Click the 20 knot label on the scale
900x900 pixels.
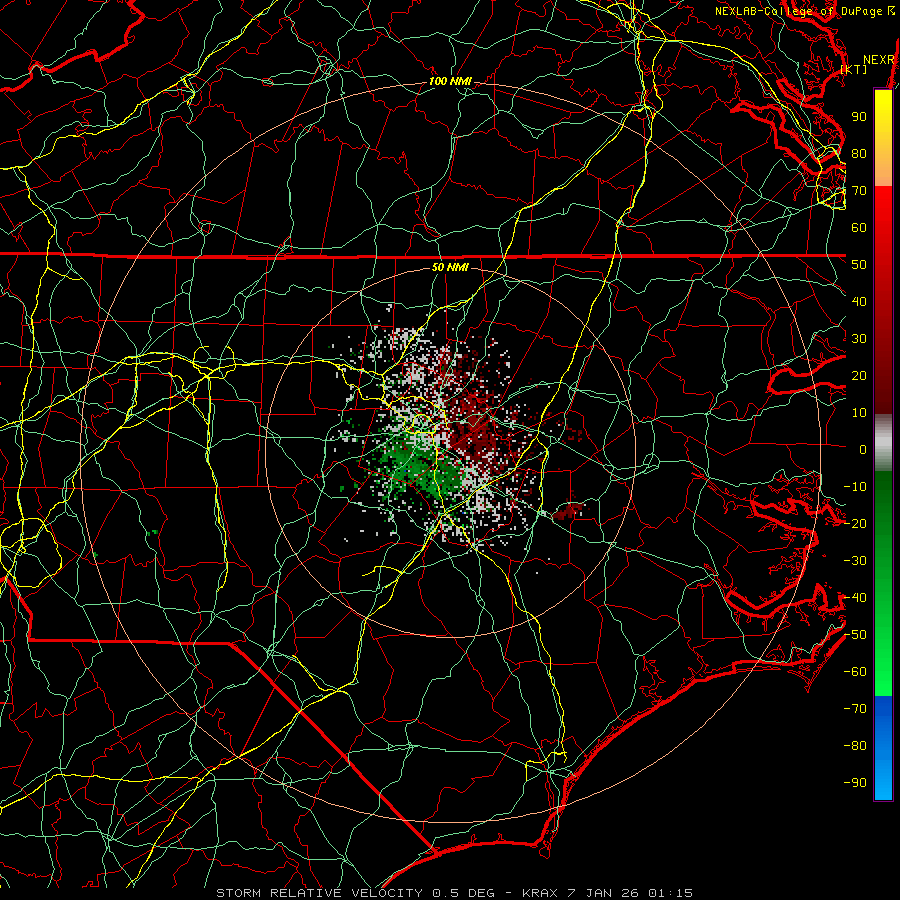click(x=859, y=375)
